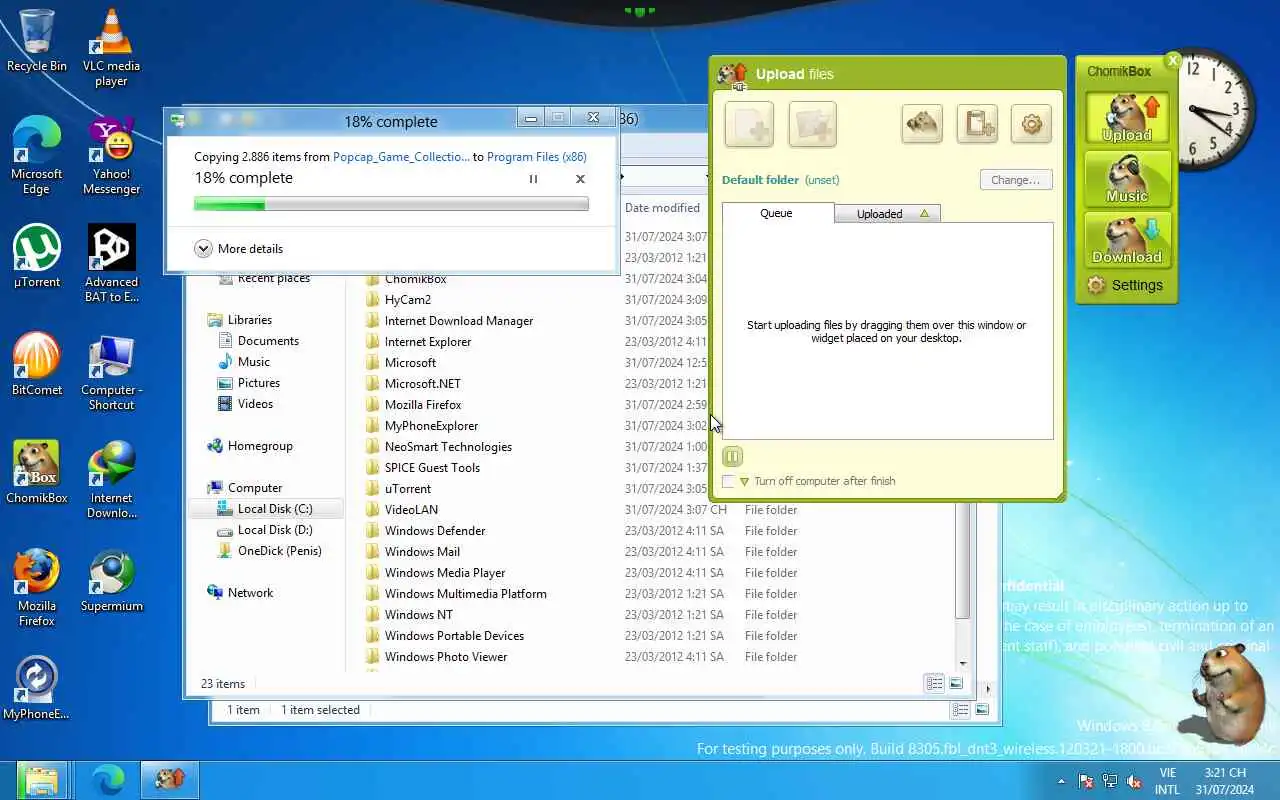Open the gear settings button in Upload window
The height and width of the screenshot is (800, 1280).
[x=1031, y=125]
